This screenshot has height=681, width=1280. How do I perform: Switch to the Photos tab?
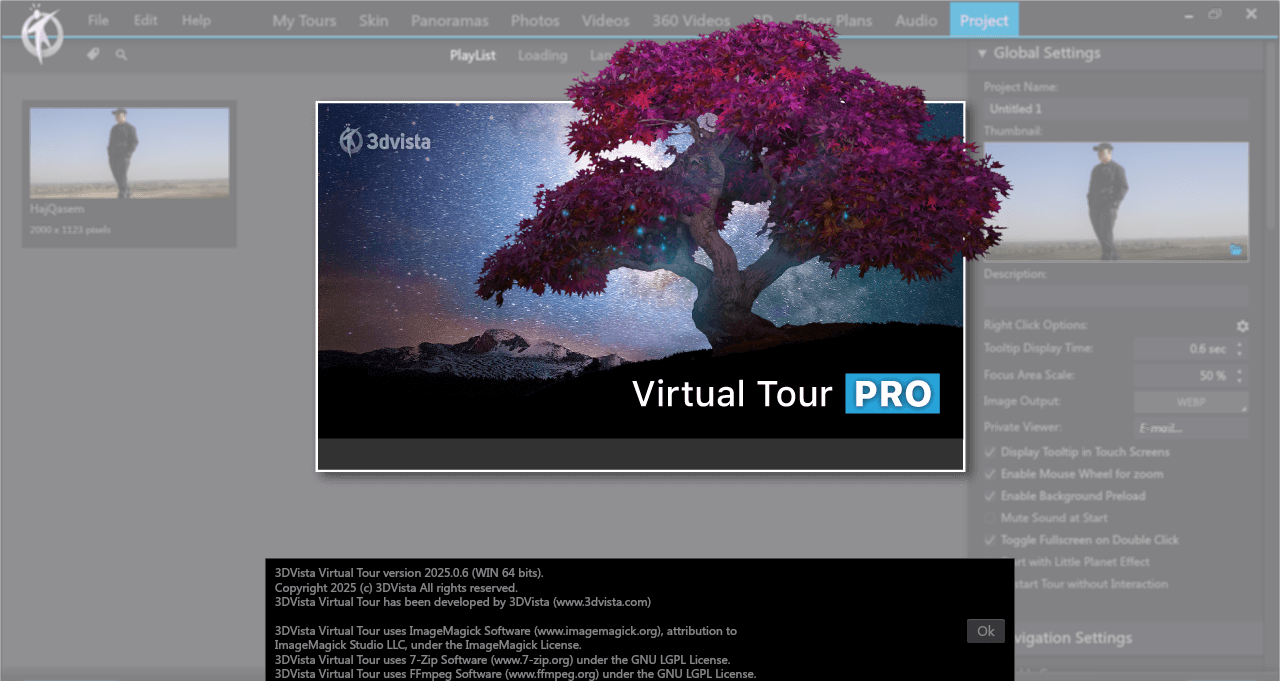[535, 20]
